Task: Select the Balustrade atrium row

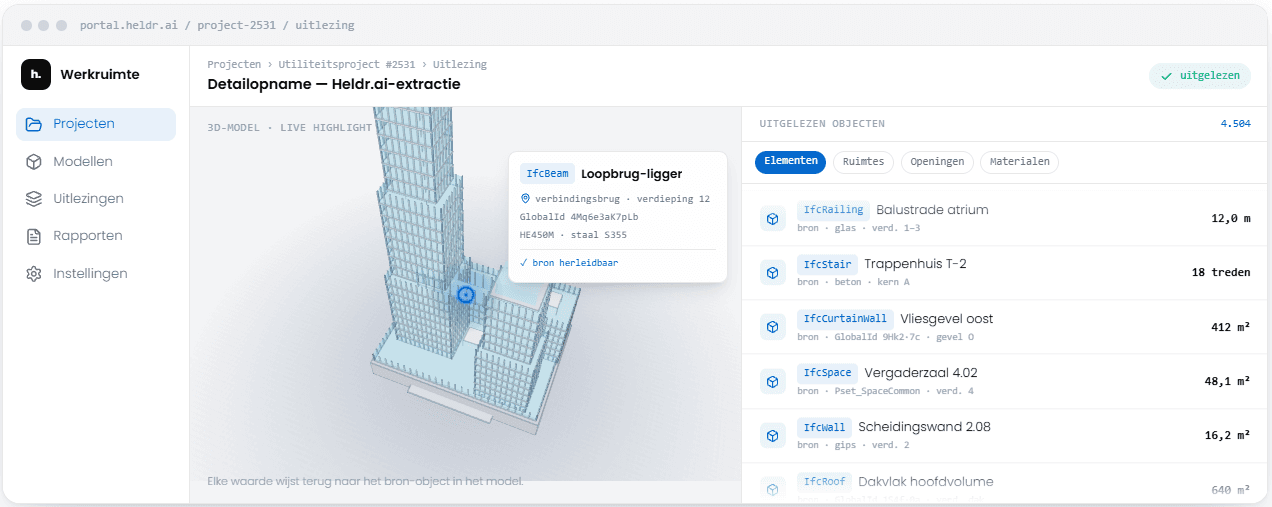Action: 1006,218
